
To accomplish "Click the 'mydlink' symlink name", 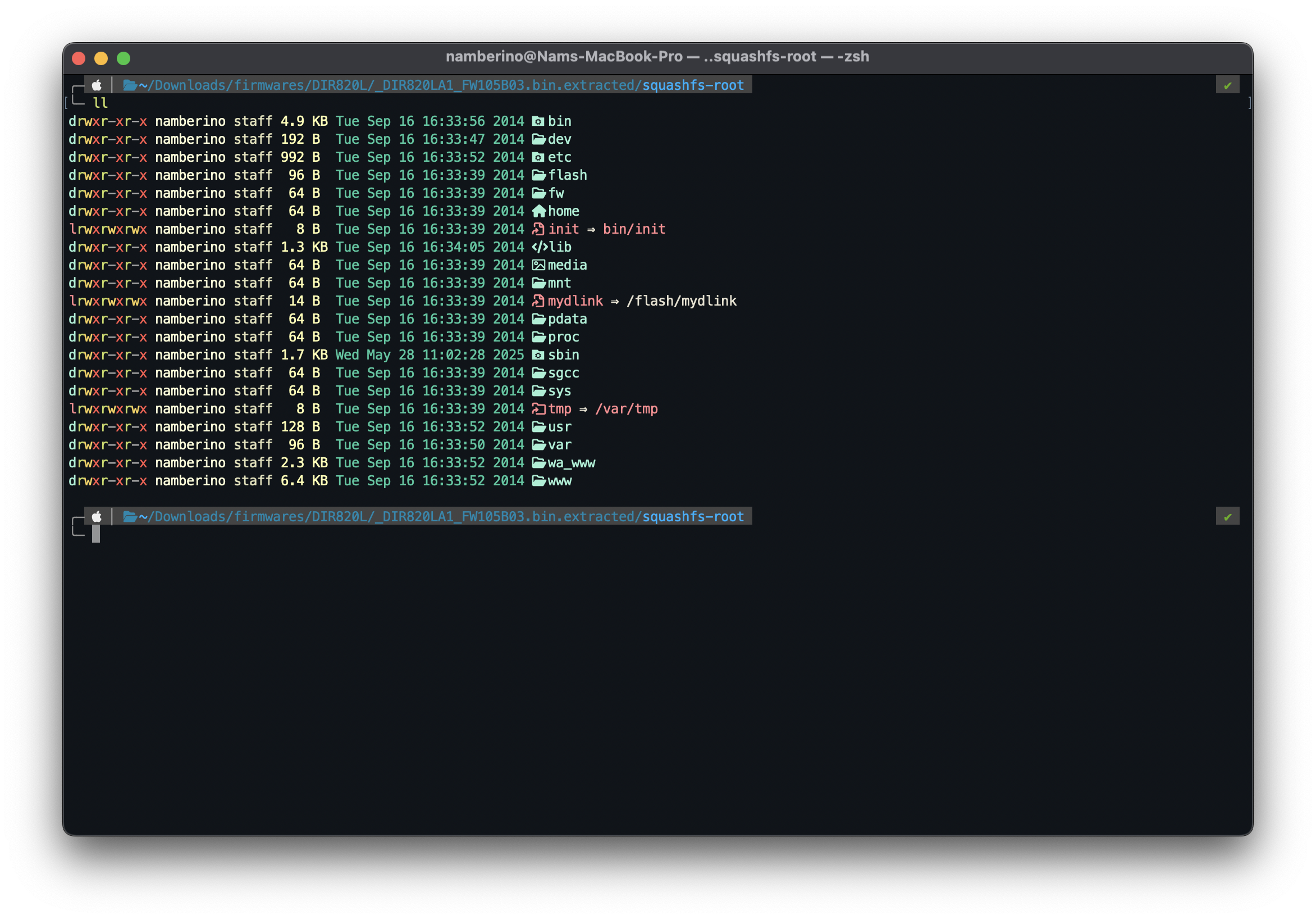I will [x=575, y=301].
